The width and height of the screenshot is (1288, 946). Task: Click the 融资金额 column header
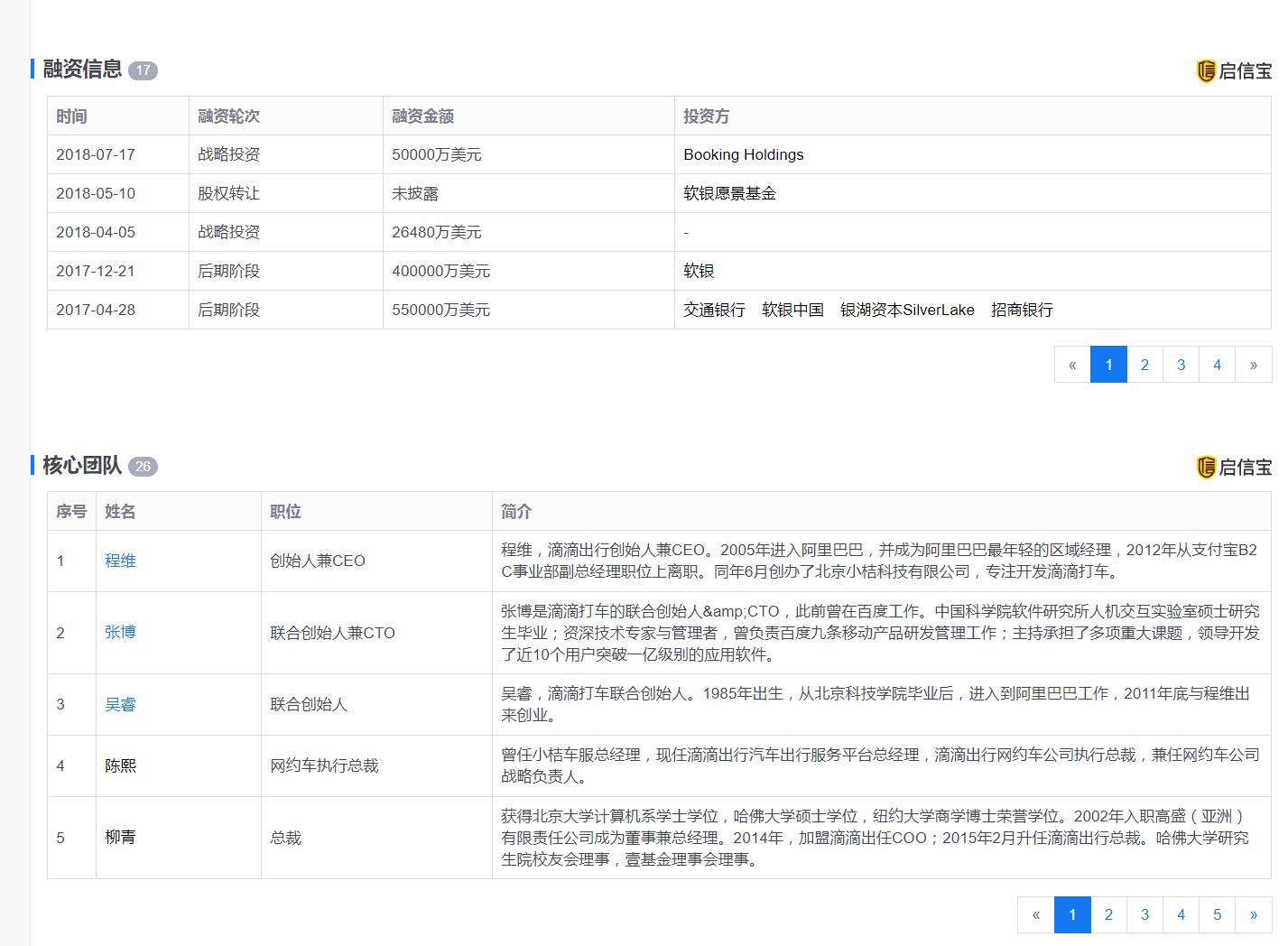point(422,116)
